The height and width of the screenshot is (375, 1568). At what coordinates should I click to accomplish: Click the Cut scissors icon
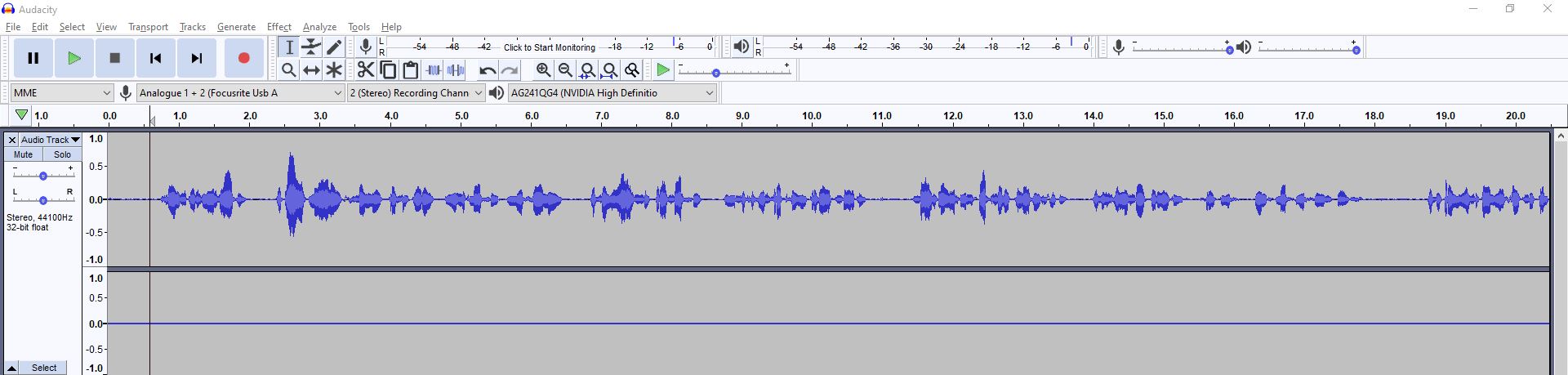click(x=366, y=70)
